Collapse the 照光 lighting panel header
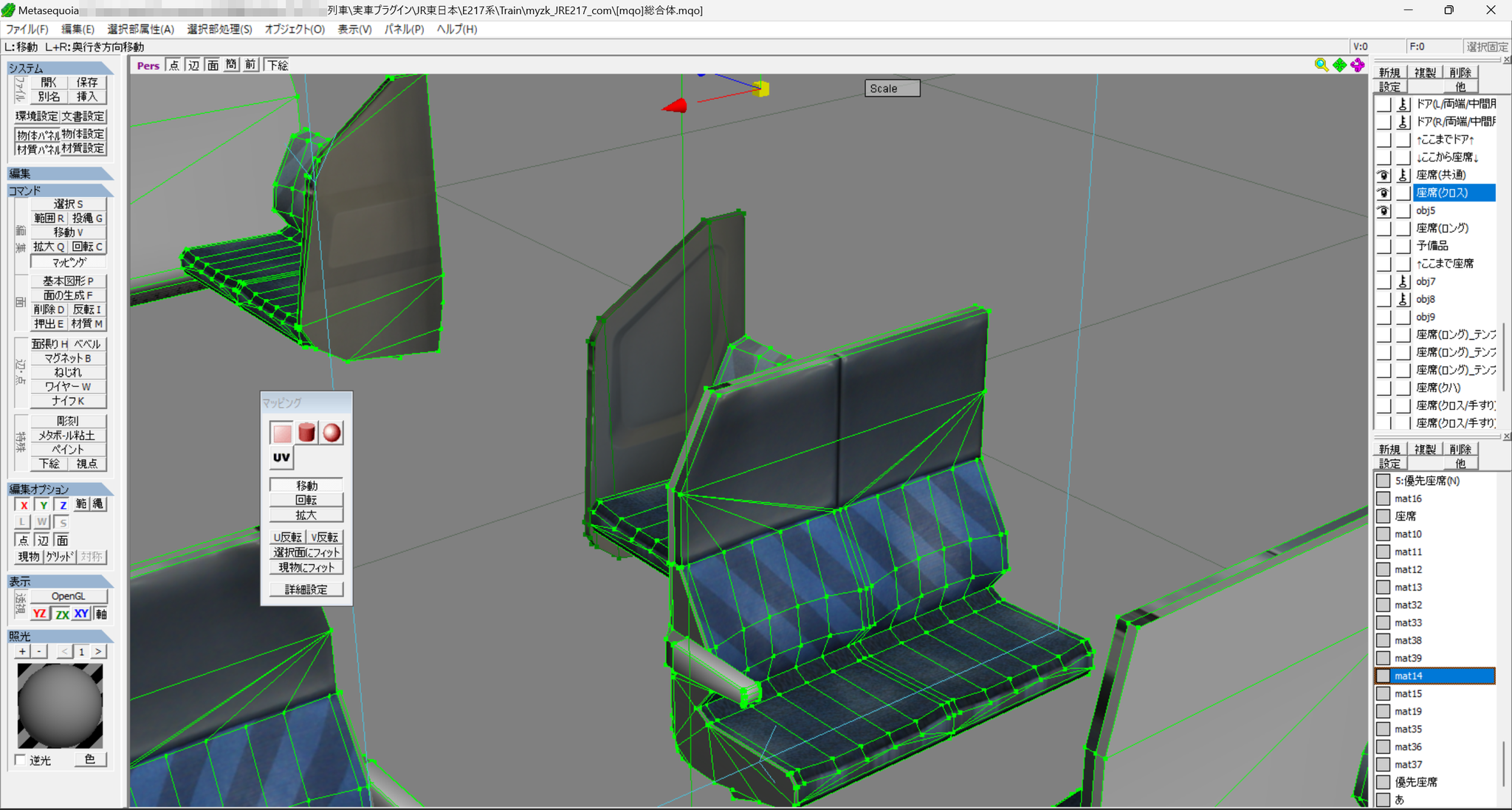 tap(61, 636)
